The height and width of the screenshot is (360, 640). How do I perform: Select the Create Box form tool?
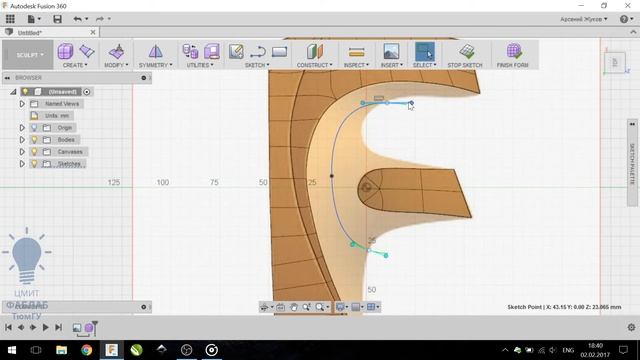(65, 51)
